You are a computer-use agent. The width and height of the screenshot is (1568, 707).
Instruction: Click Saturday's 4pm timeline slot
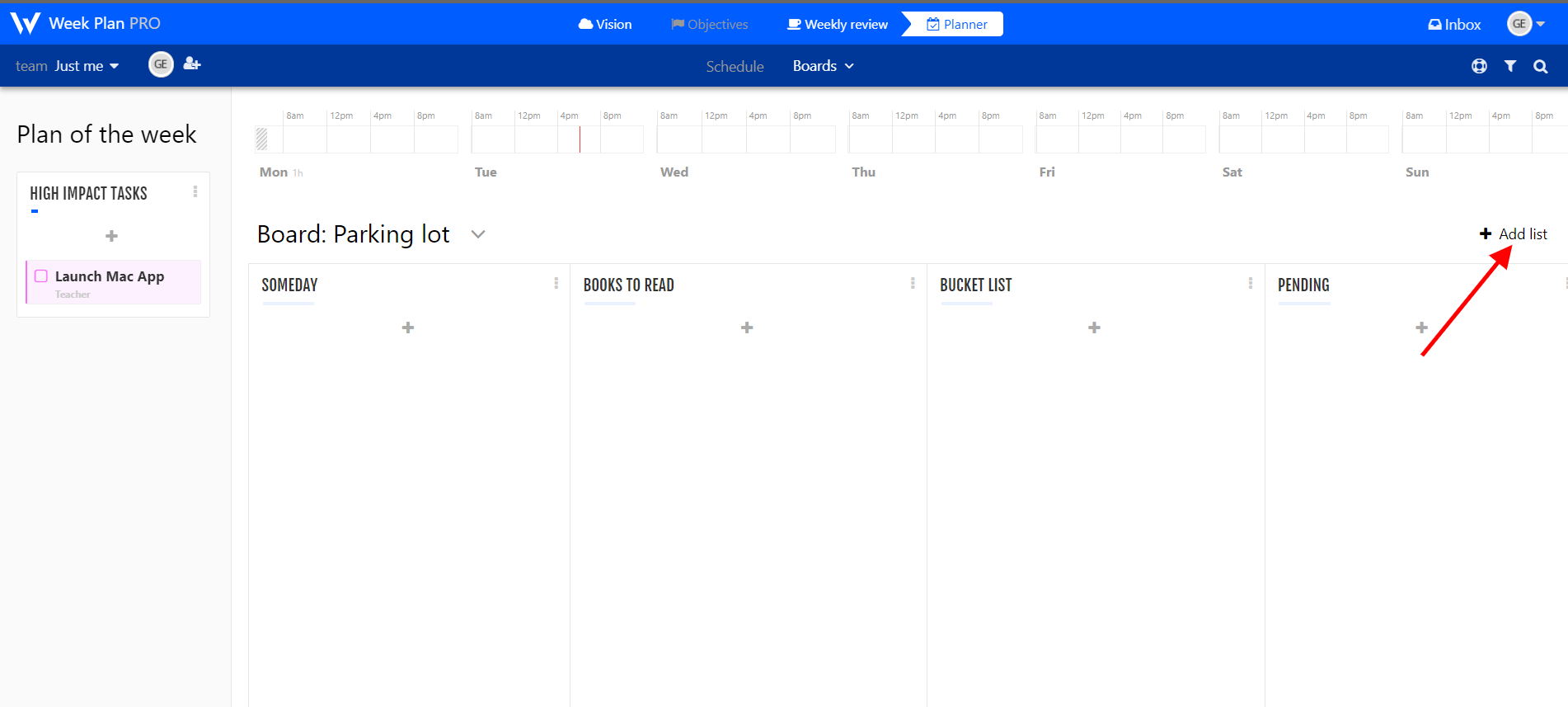point(1326,139)
